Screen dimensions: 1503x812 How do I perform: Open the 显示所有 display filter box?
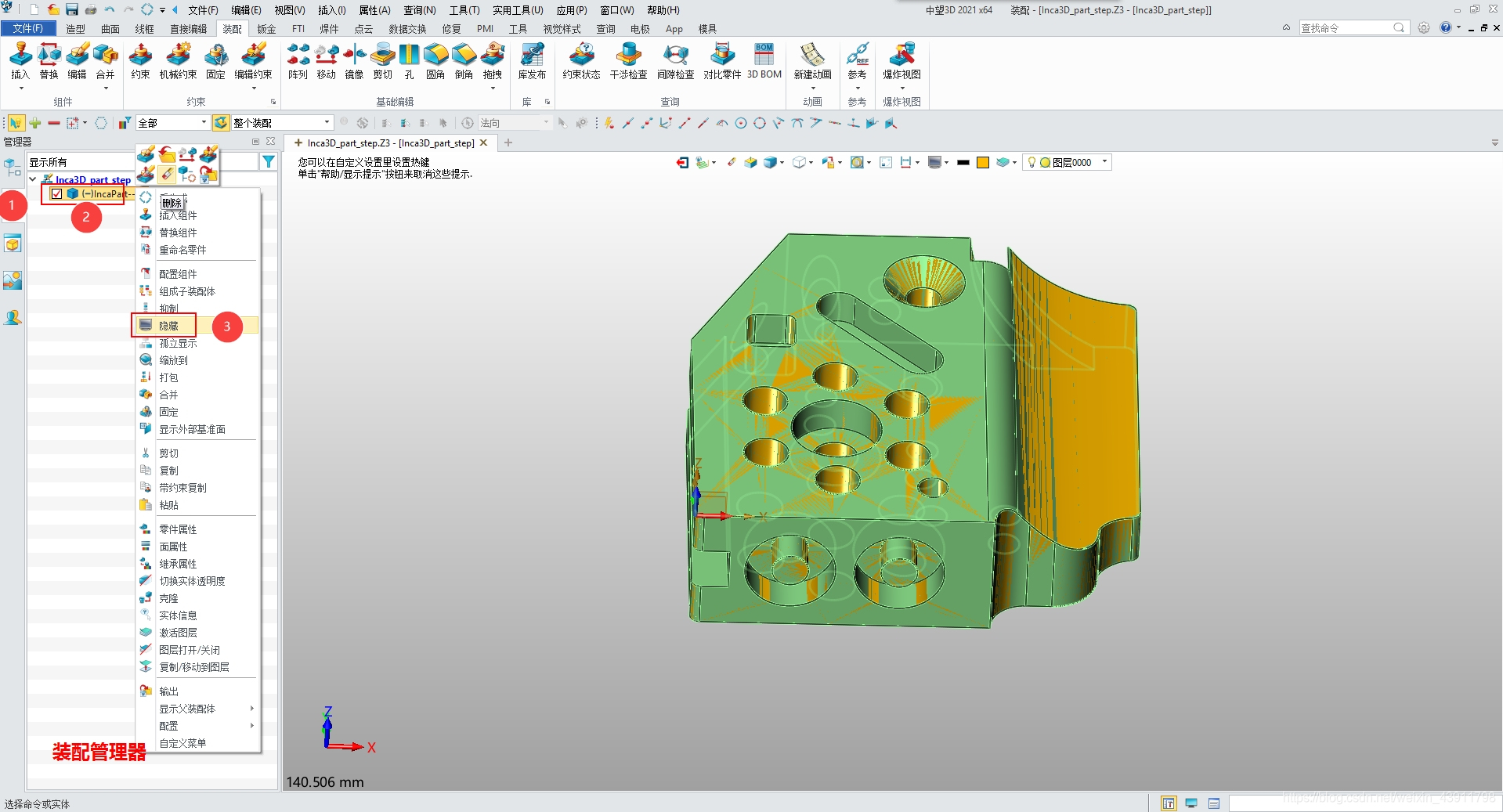click(143, 162)
